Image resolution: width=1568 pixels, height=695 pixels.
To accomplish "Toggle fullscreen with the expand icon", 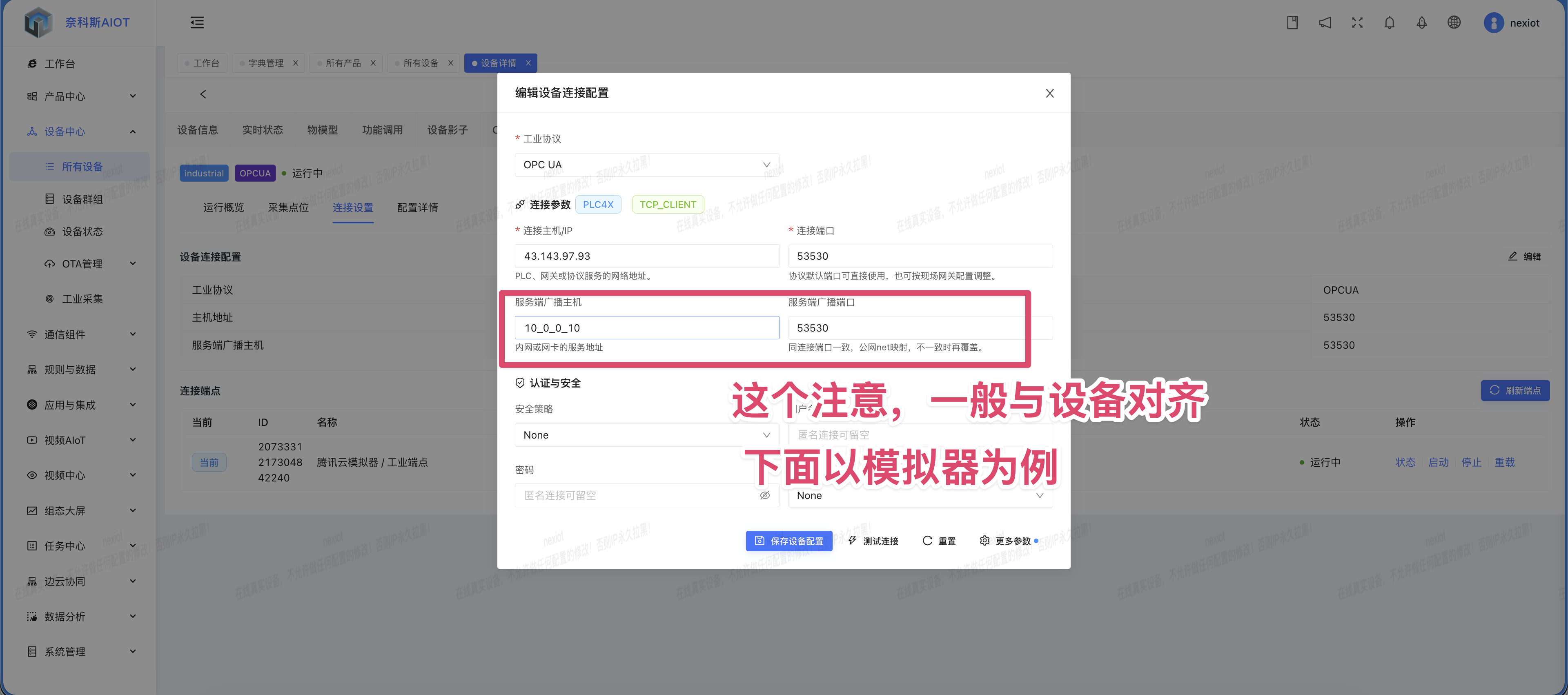I will point(1357,22).
